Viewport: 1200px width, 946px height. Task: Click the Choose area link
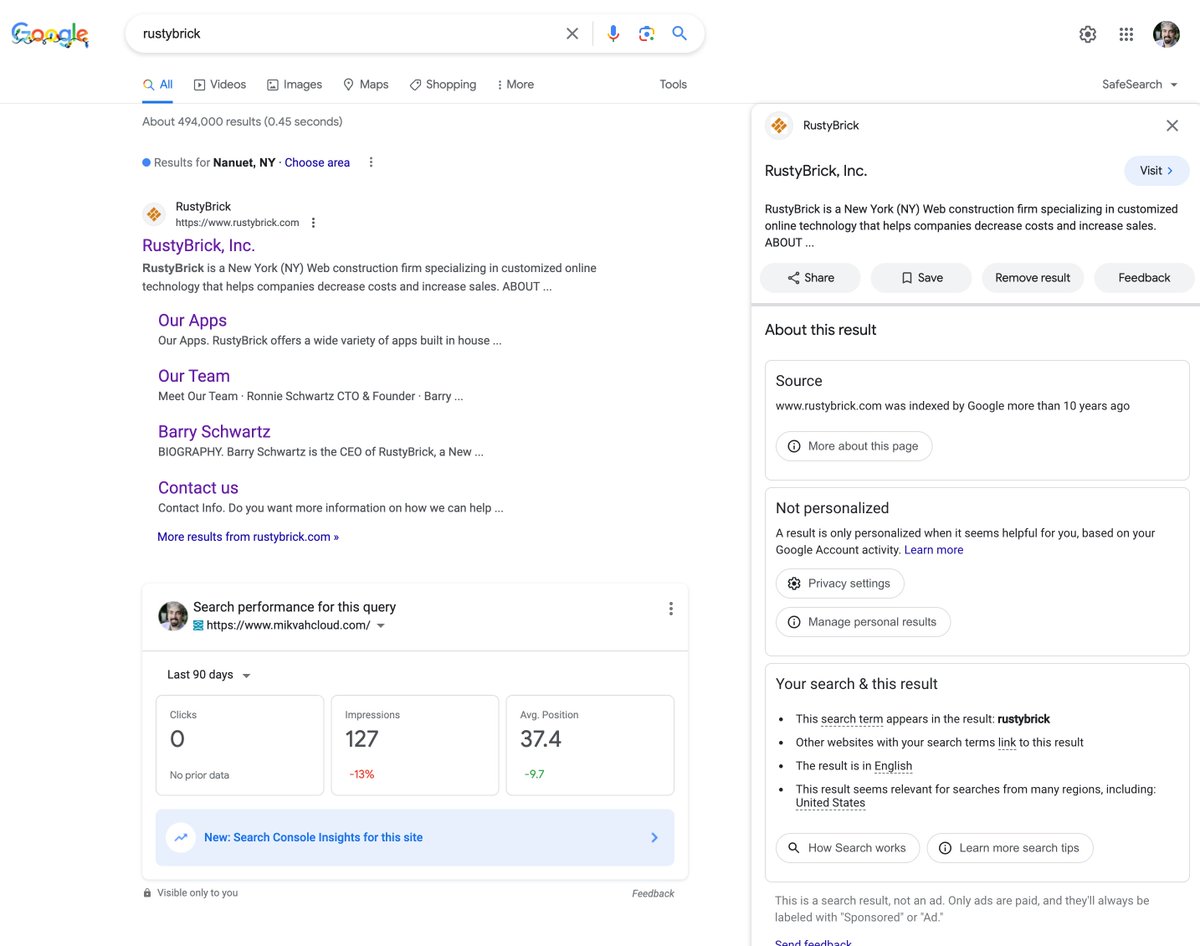point(317,162)
